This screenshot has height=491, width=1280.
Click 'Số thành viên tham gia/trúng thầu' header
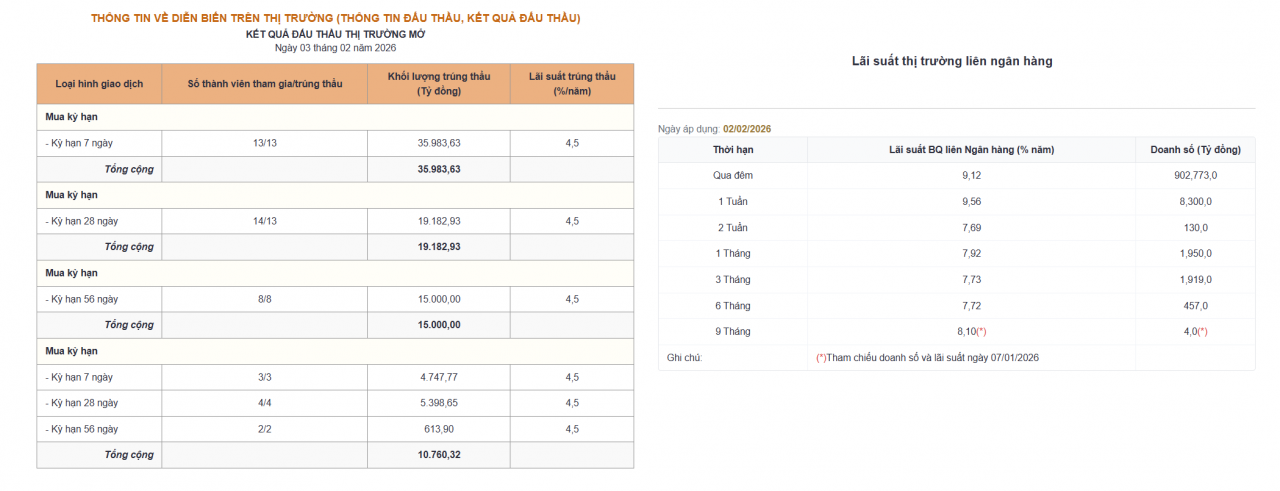pyautogui.click(x=264, y=84)
